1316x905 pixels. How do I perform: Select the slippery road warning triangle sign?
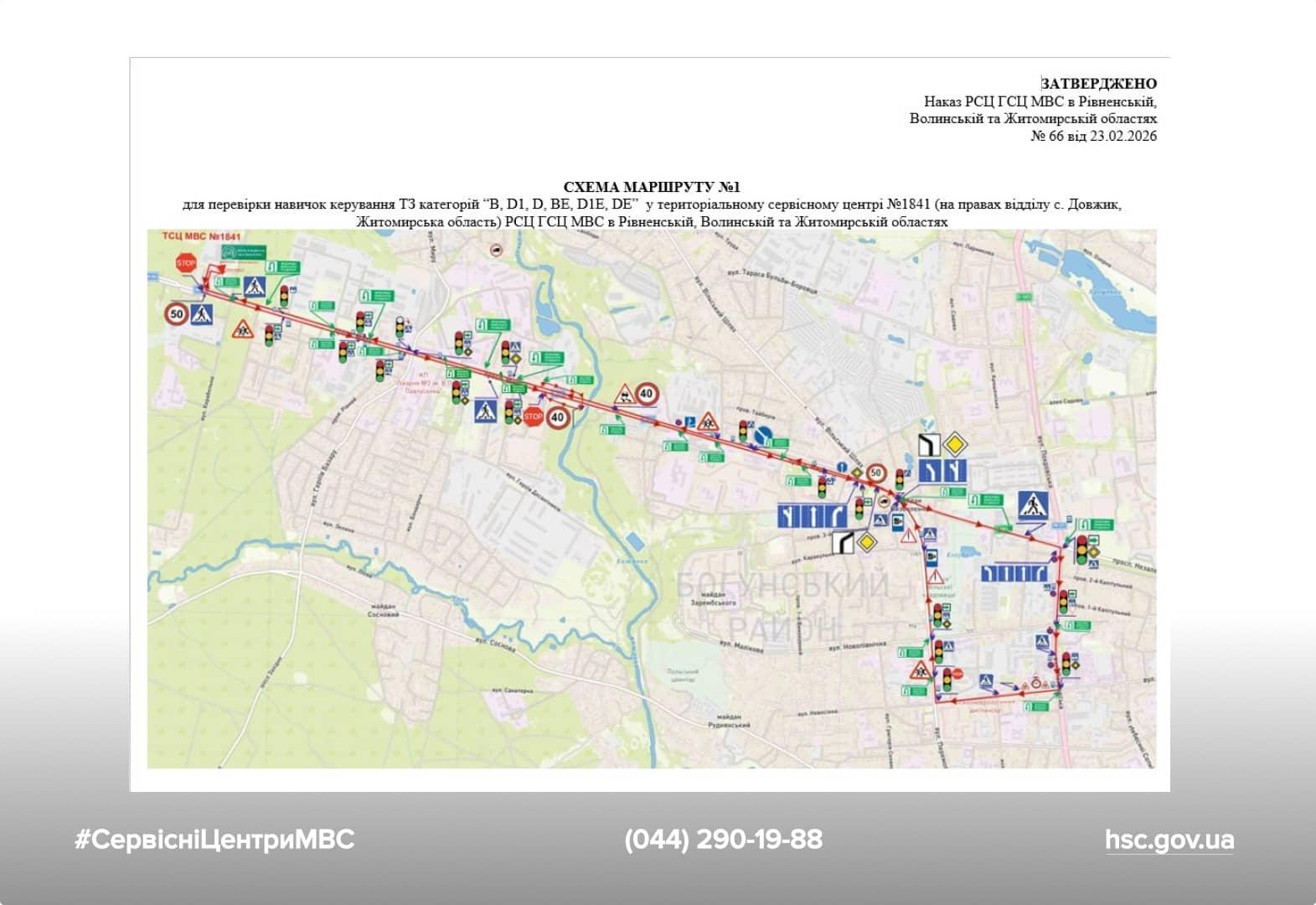click(623, 395)
